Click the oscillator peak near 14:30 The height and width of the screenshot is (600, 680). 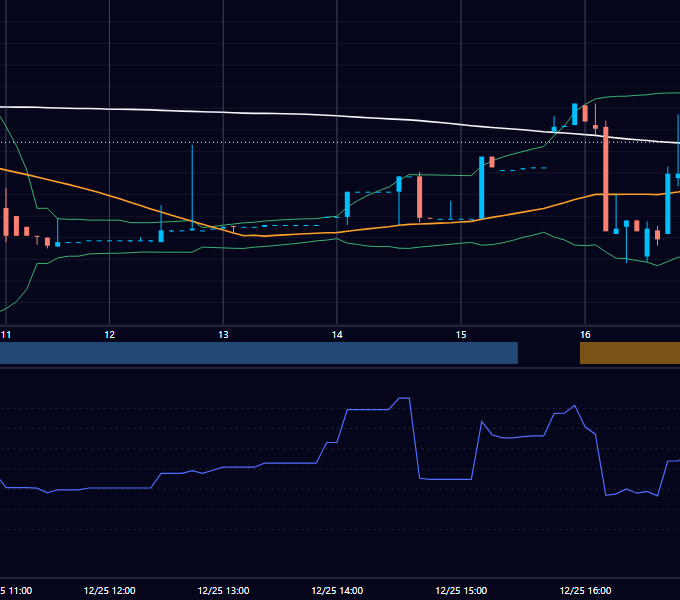pos(404,398)
